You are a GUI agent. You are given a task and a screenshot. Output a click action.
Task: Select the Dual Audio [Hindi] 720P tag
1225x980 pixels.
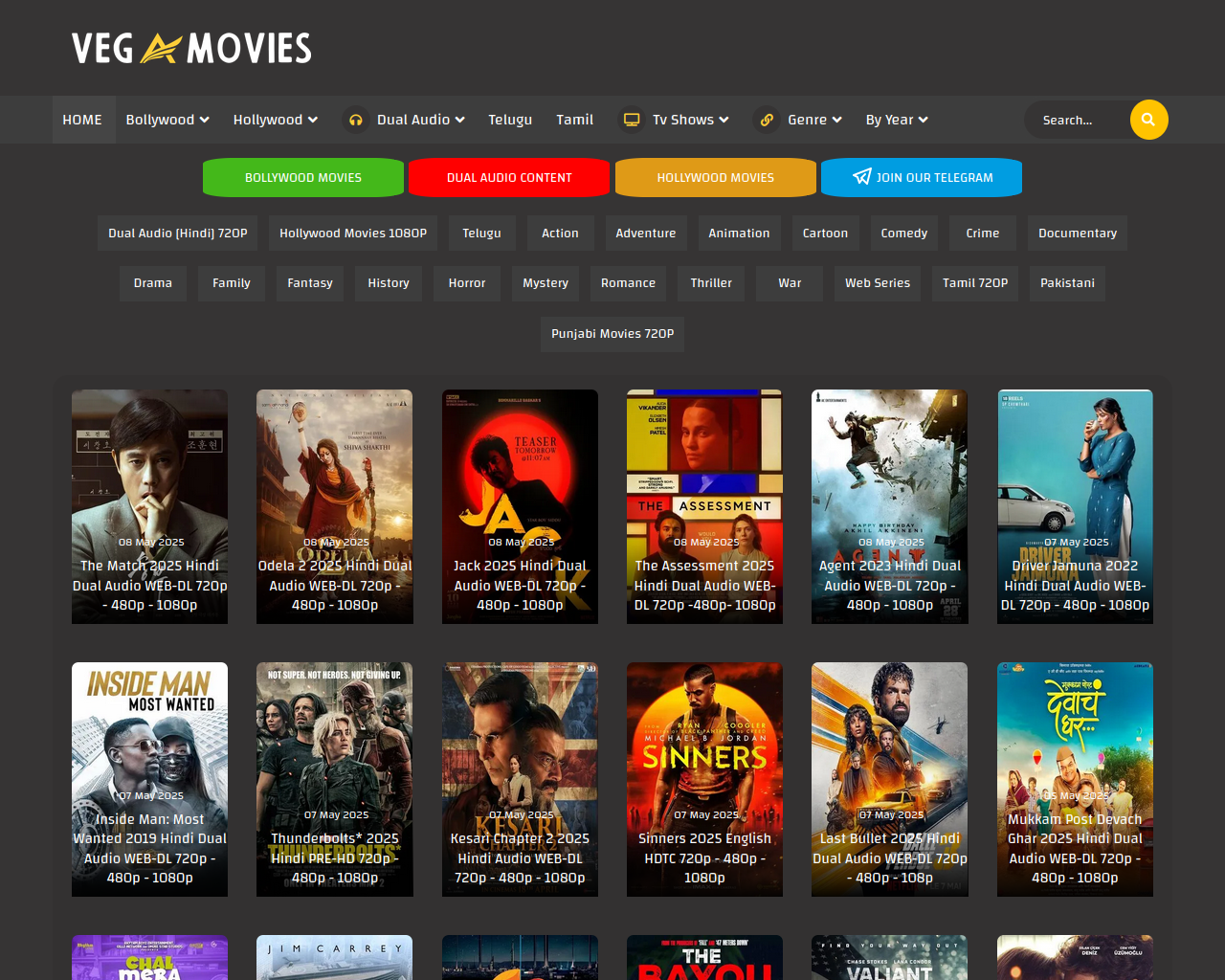click(x=178, y=233)
